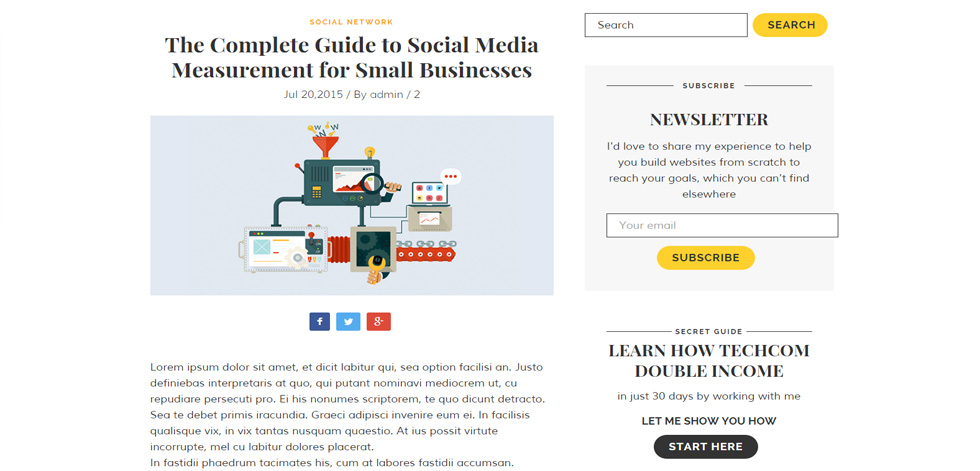The width and height of the screenshot is (980, 471).
Task: Open the featured machine illustration image
Action: (352, 206)
